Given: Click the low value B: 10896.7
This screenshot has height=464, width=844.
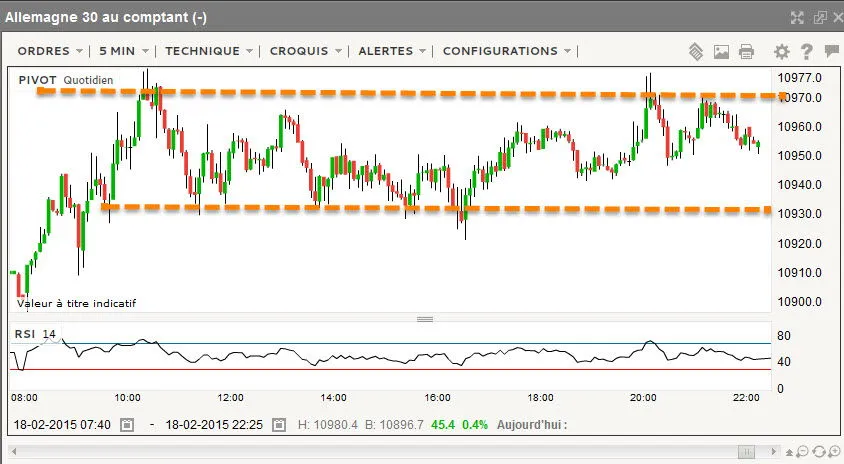Looking at the screenshot, I should pyautogui.click(x=395, y=425).
